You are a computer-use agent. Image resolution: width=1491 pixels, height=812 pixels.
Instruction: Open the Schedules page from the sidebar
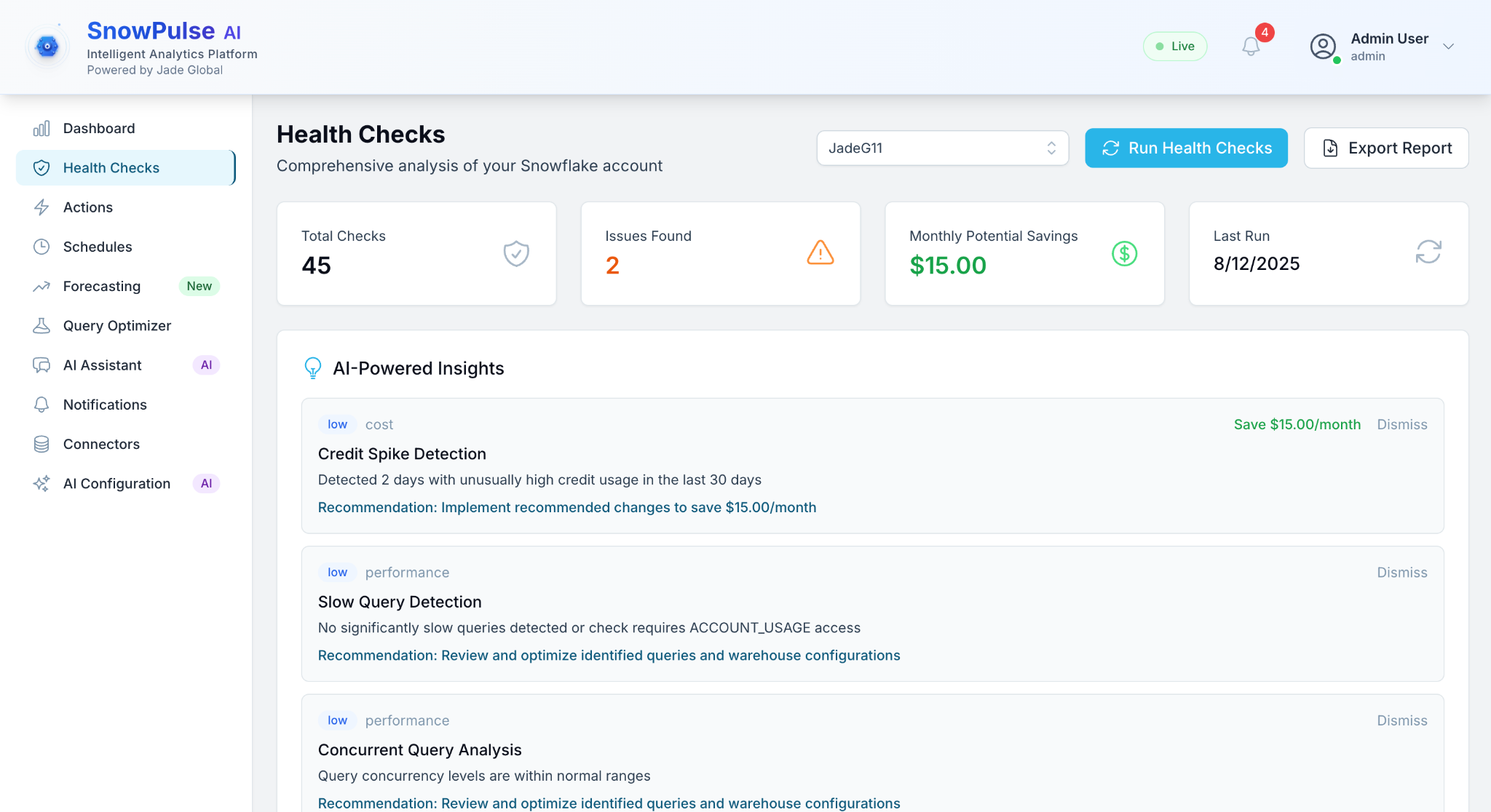pyautogui.click(x=97, y=247)
